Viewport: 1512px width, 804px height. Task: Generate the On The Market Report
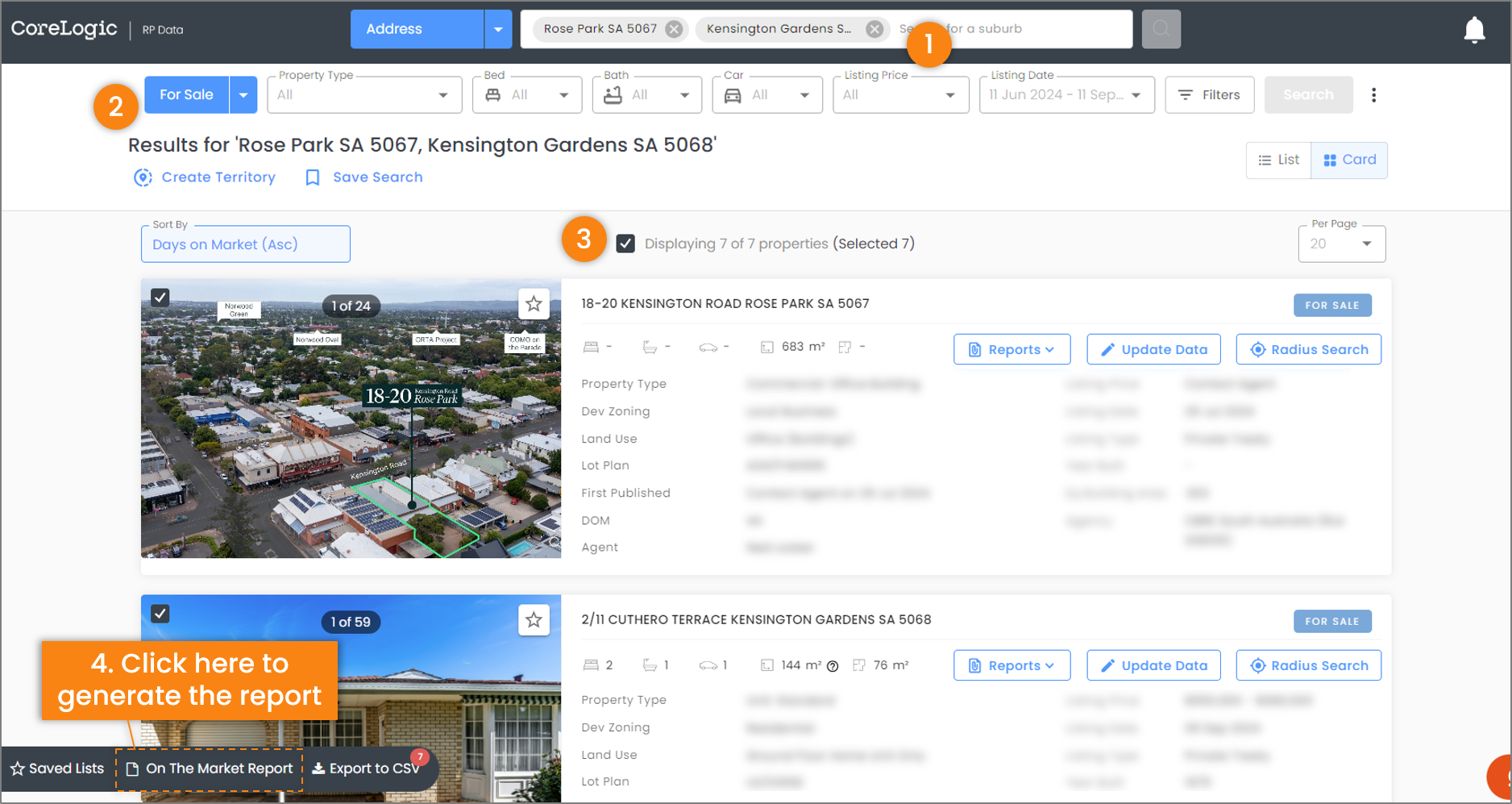[210, 769]
